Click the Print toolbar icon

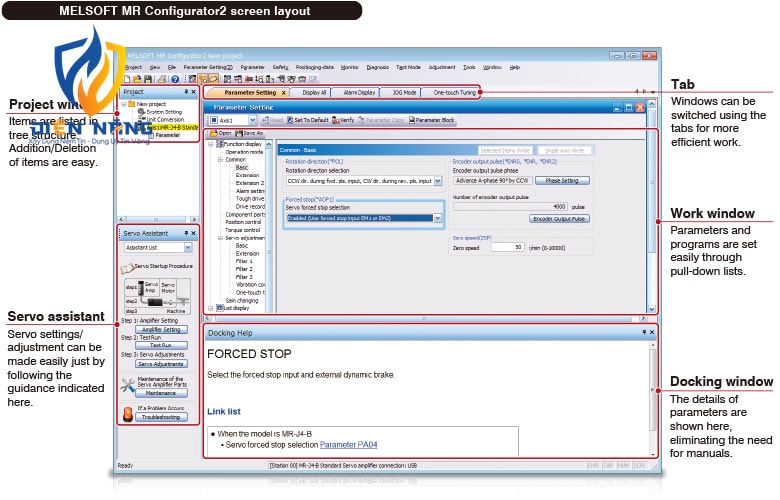[x=162, y=79]
